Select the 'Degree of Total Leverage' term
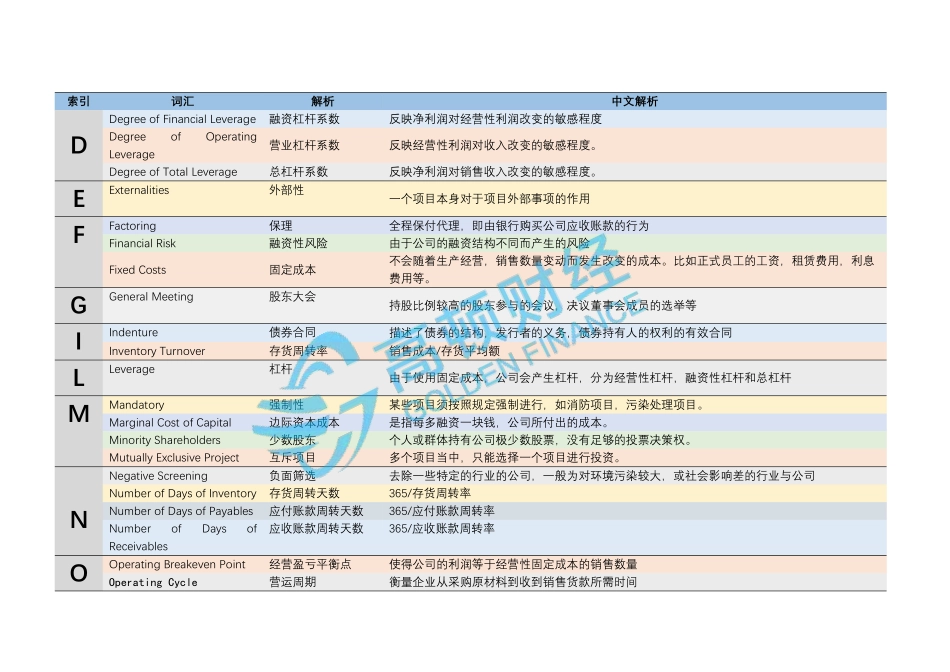The width and height of the screenshot is (950, 672). pyautogui.click(x=173, y=172)
